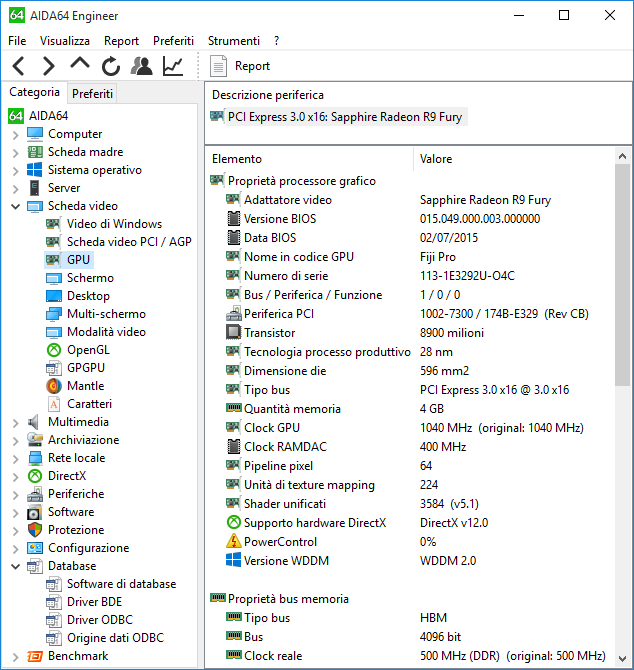Go forward with the right arrow toolbar icon
This screenshot has height=670, width=634.
click(x=49, y=66)
